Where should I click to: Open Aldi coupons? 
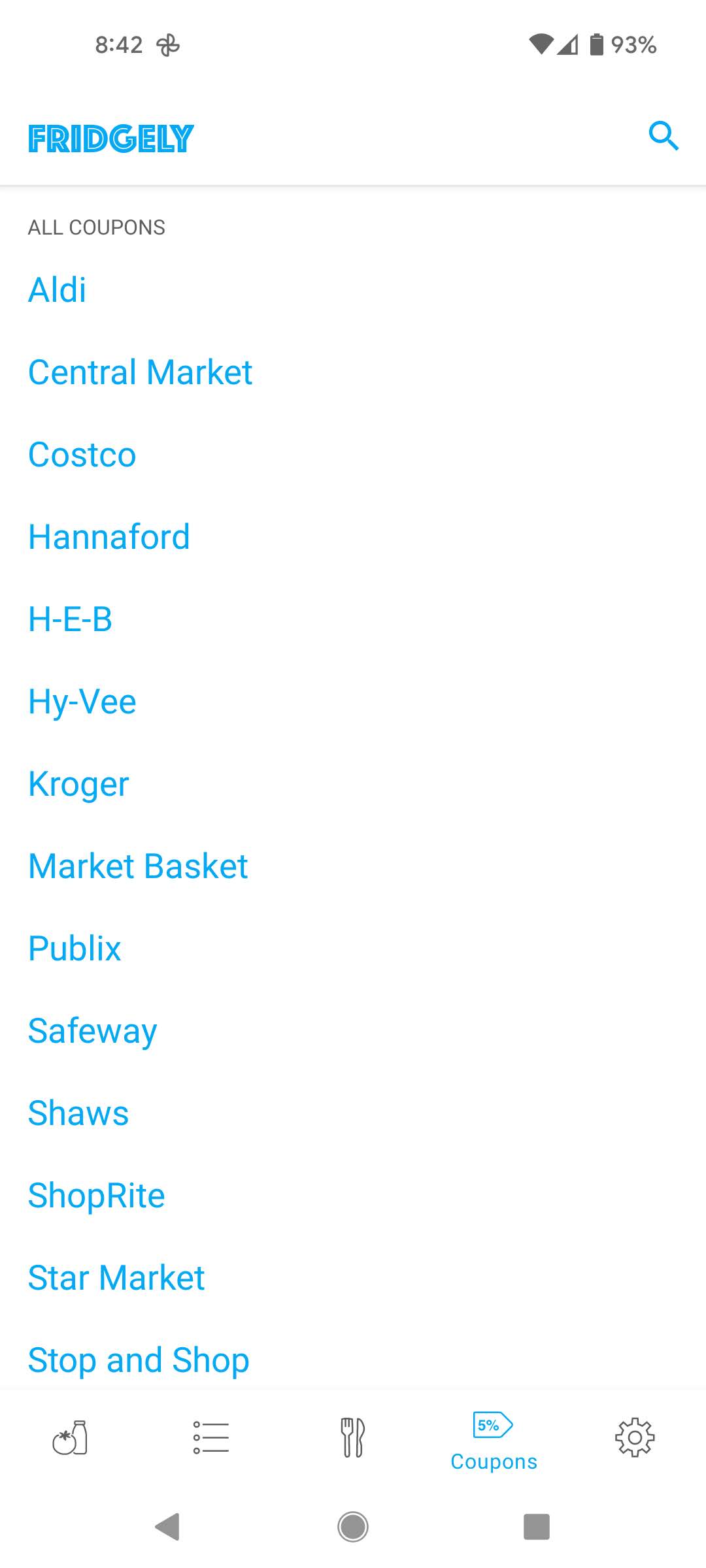[58, 289]
